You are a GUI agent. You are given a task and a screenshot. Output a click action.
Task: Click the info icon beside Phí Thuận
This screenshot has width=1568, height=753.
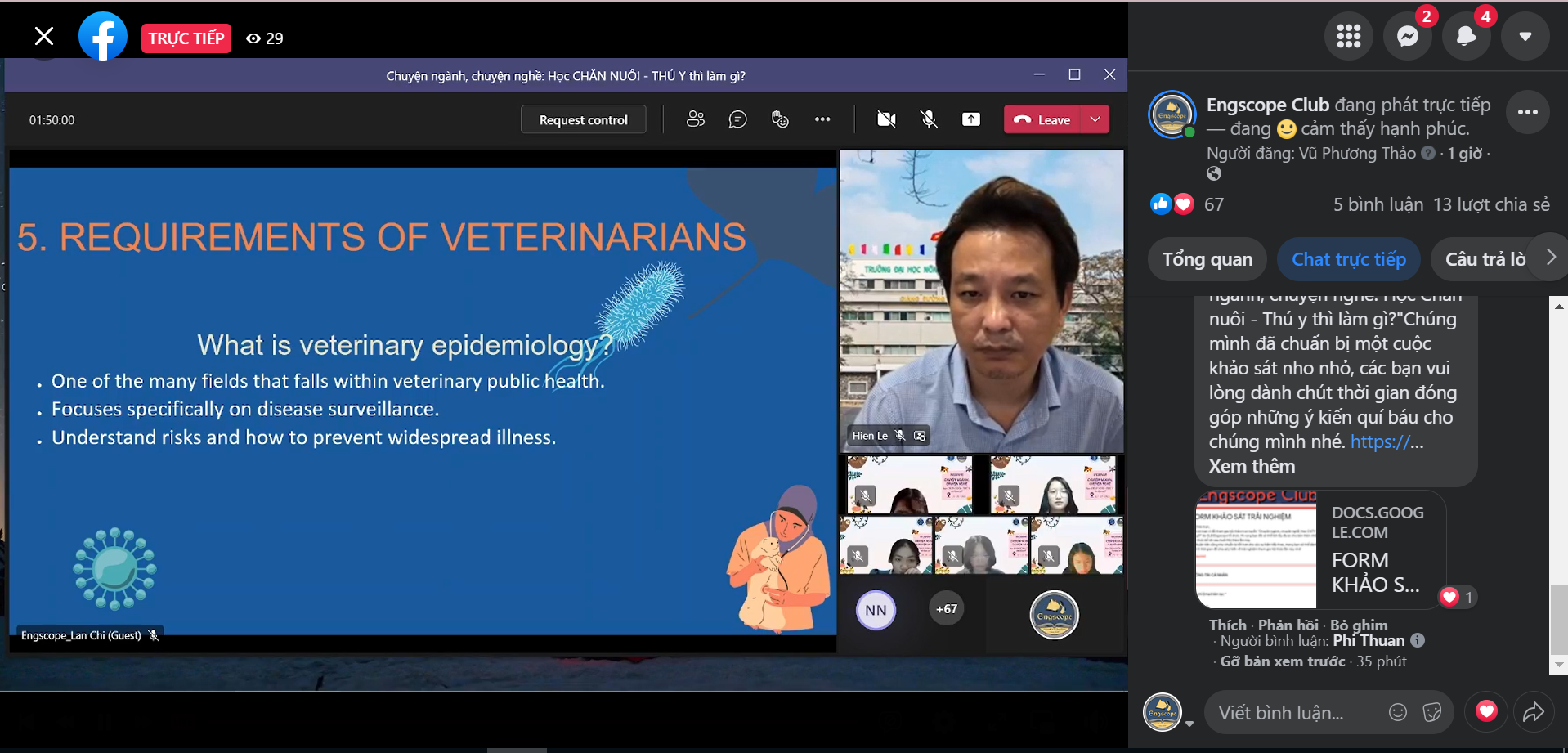(x=1418, y=640)
